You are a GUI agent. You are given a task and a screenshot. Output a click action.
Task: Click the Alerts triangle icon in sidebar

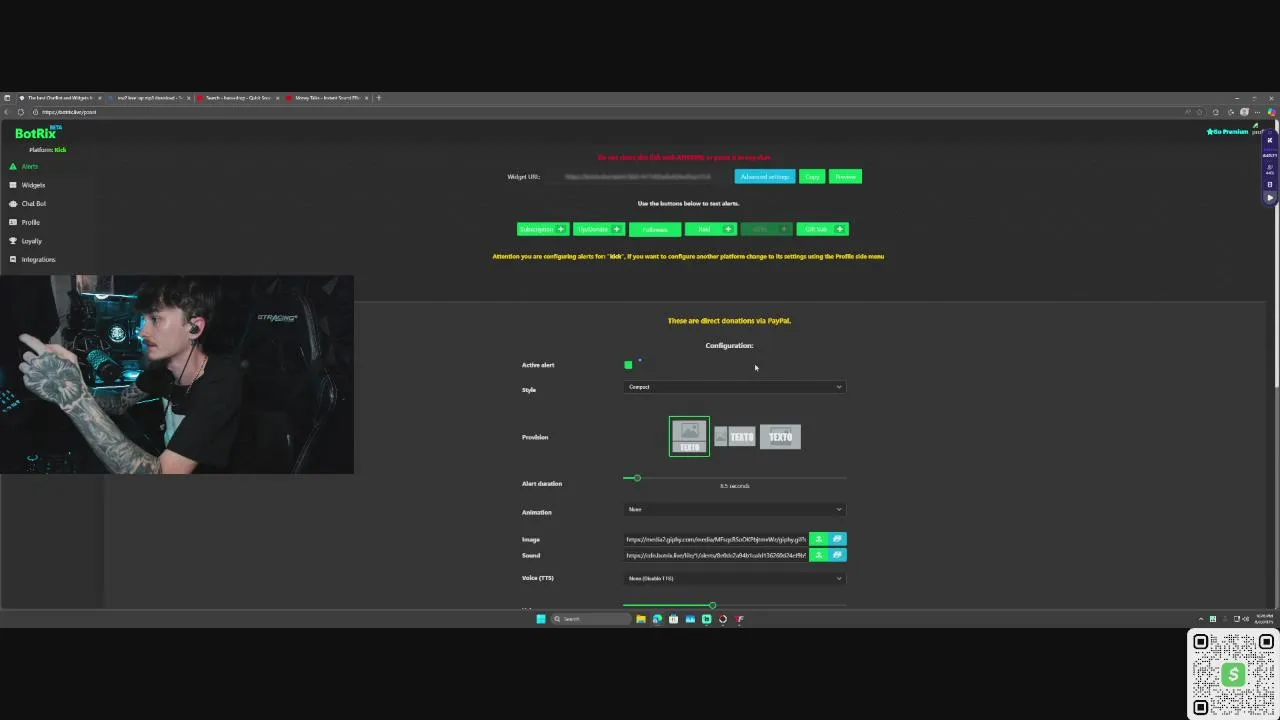tap(13, 166)
